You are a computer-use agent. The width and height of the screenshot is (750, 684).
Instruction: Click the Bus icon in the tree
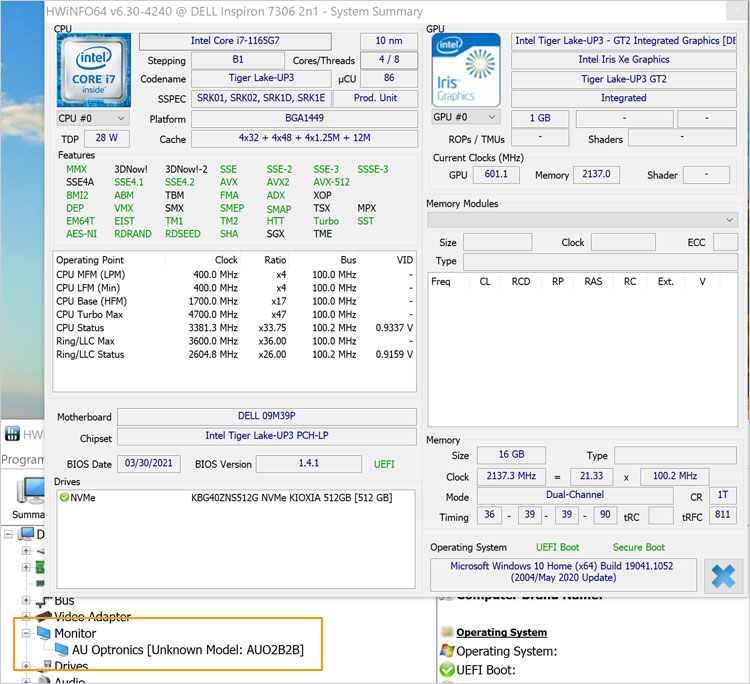pos(43,600)
